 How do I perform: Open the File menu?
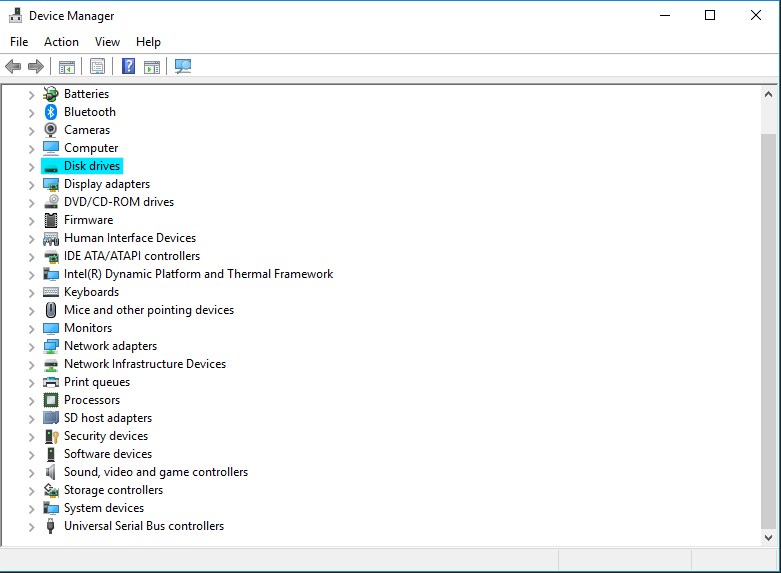coord(19,42)
